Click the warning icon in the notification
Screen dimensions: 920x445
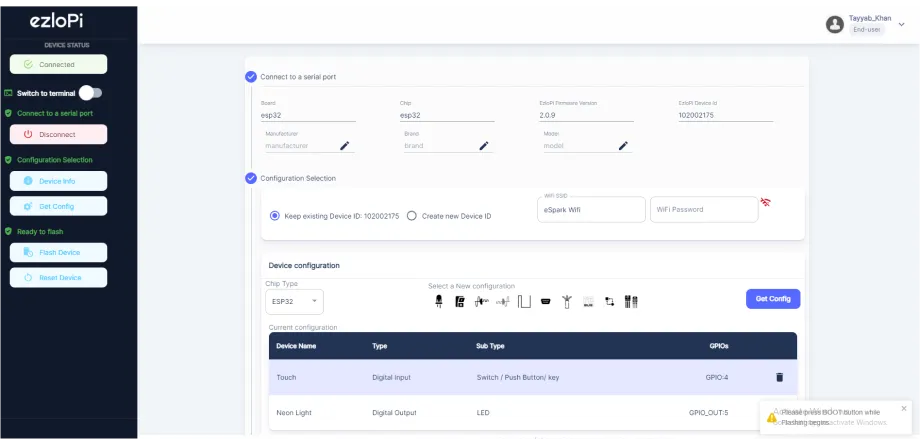772,417
